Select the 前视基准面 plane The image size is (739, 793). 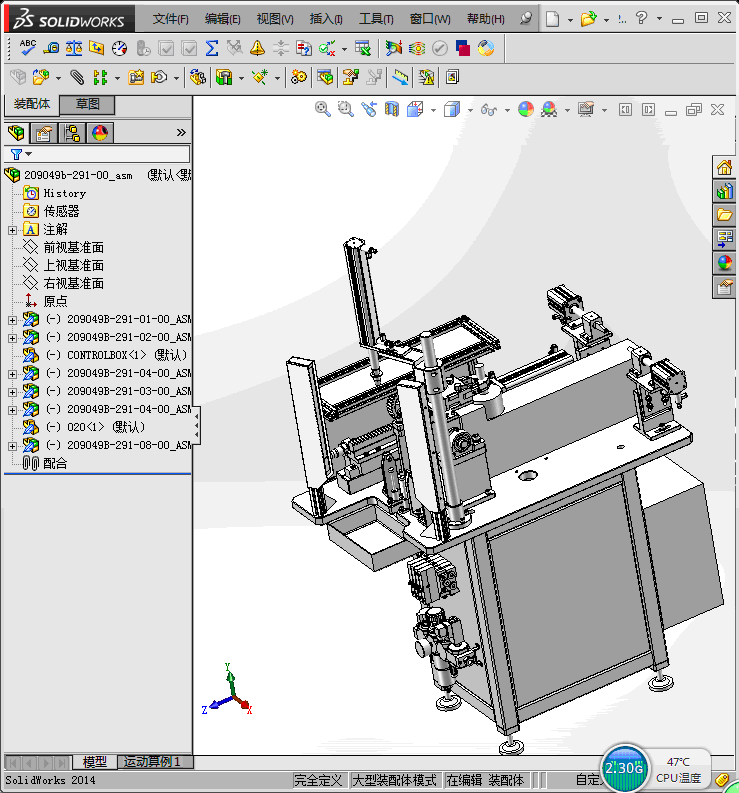(73, 247)
